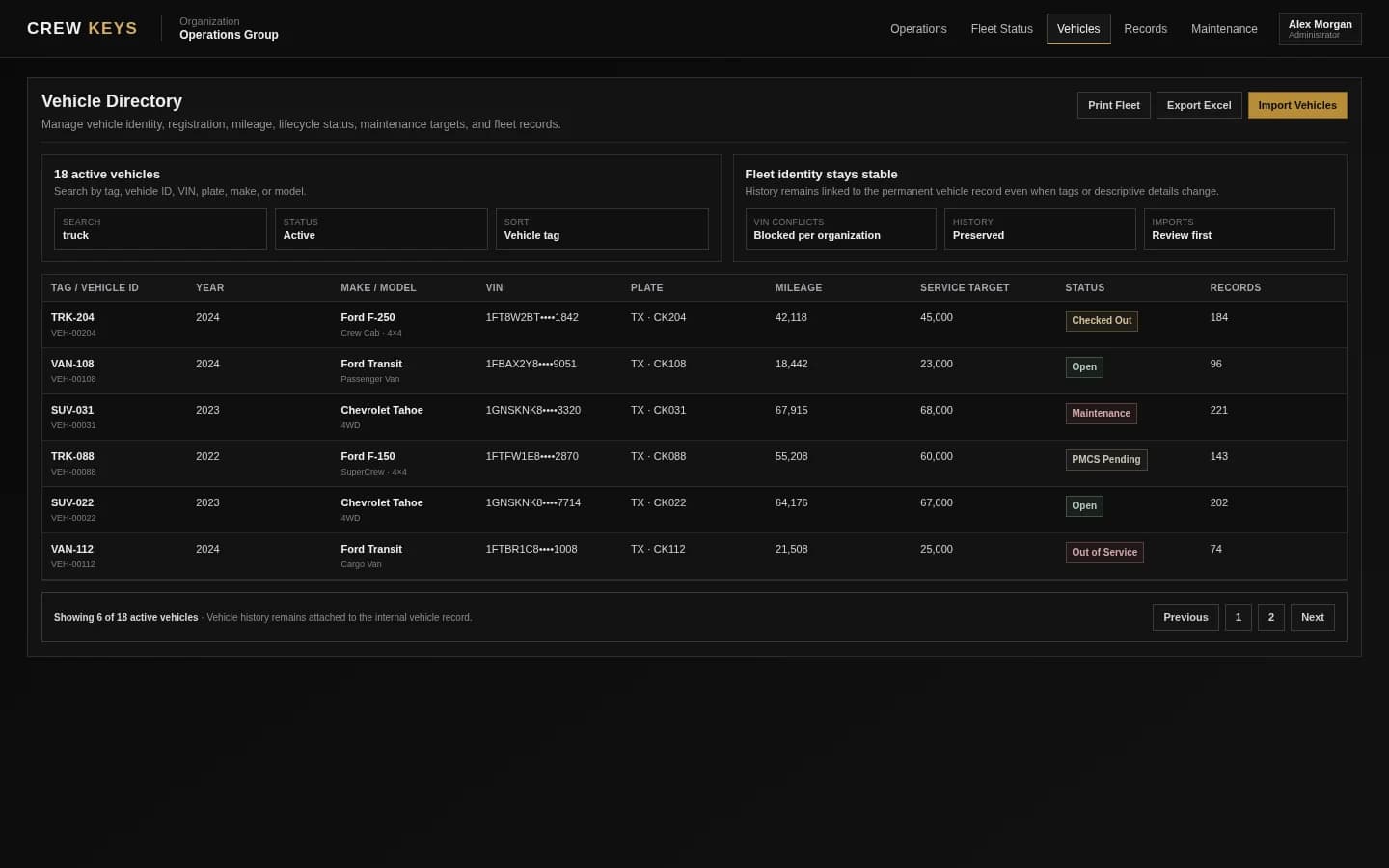Jump to page 1
The height and width of the screenshot is (868, 1389).
click(1238, 617)
